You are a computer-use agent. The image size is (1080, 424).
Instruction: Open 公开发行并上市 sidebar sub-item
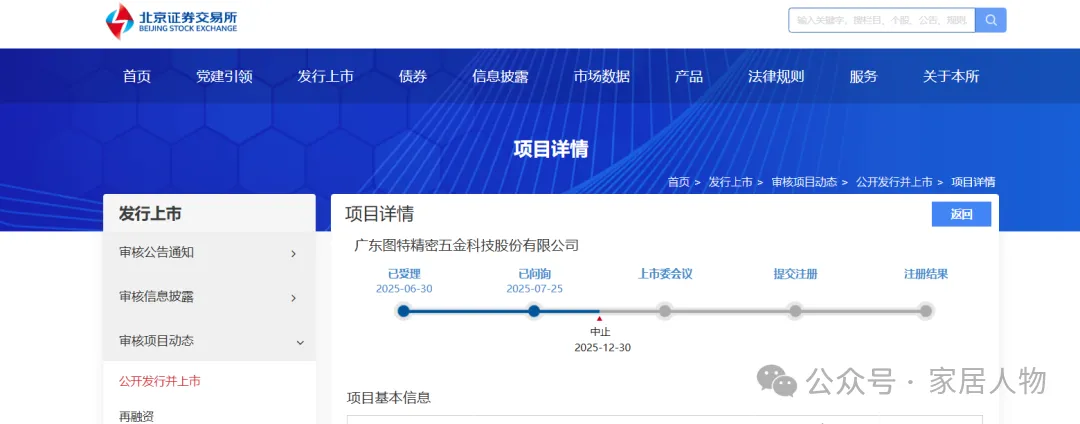point(160,381)
